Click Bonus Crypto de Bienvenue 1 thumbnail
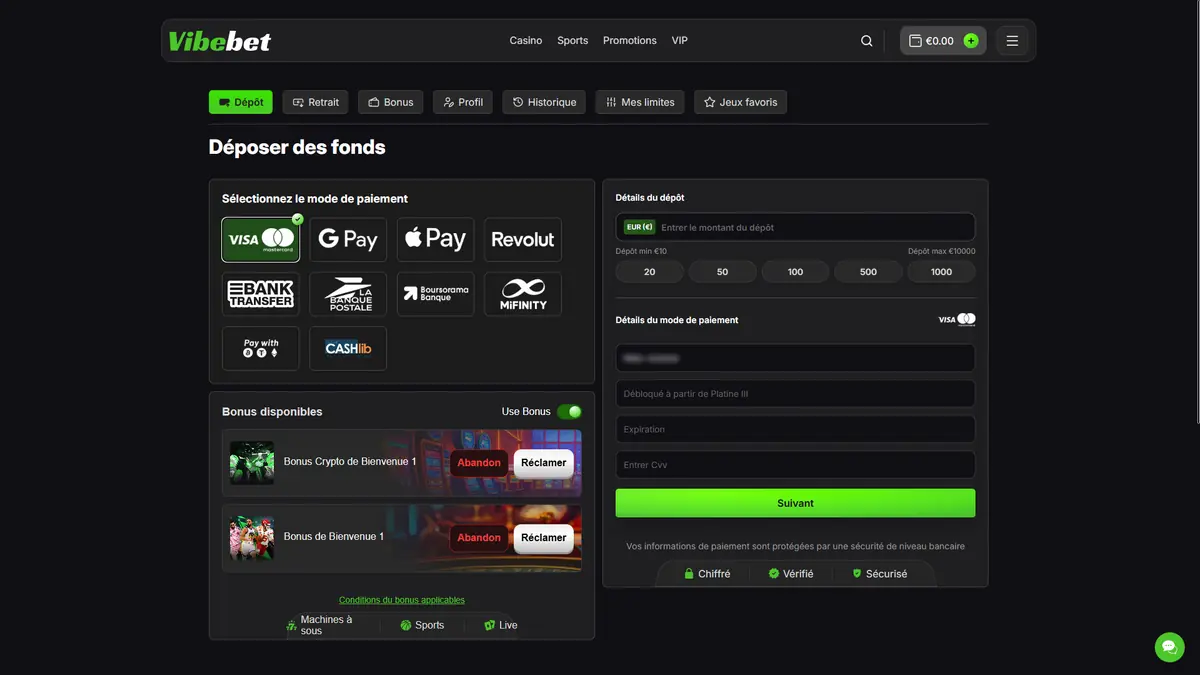 click(x=252, y=463)
